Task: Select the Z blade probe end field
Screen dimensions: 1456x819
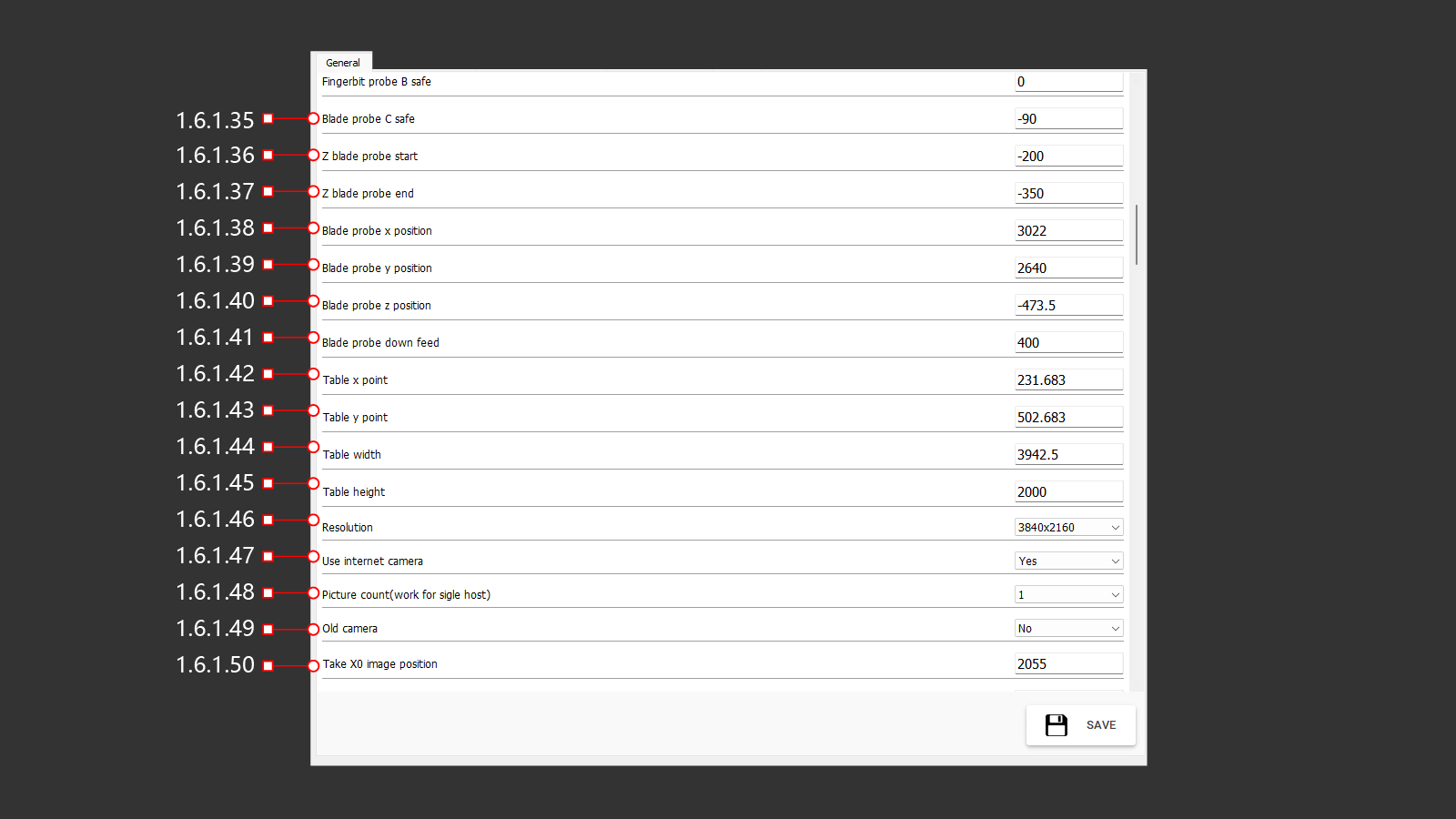Action: (1068, 194)
